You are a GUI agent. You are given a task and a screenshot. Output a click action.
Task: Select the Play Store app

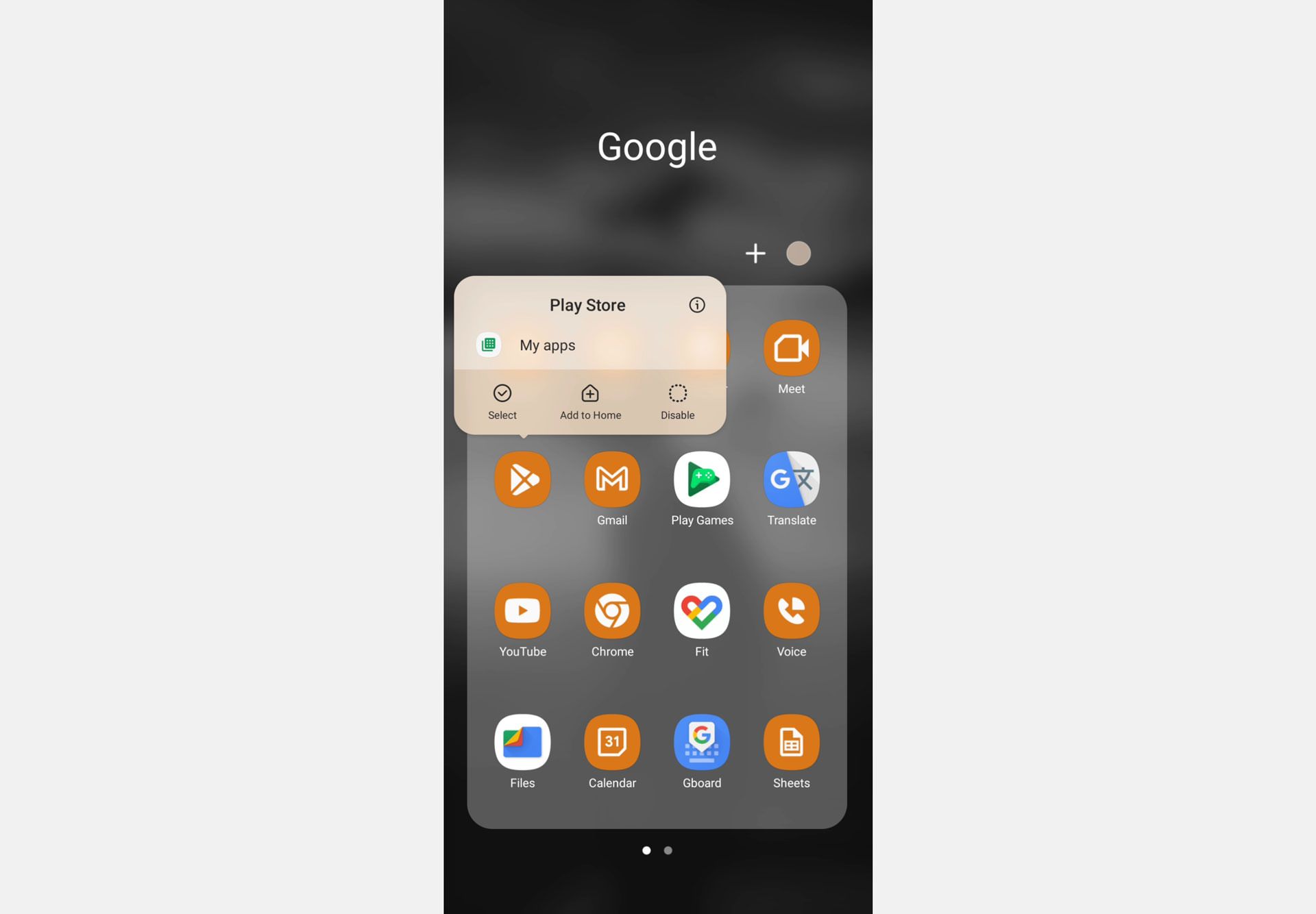(522, 479)
